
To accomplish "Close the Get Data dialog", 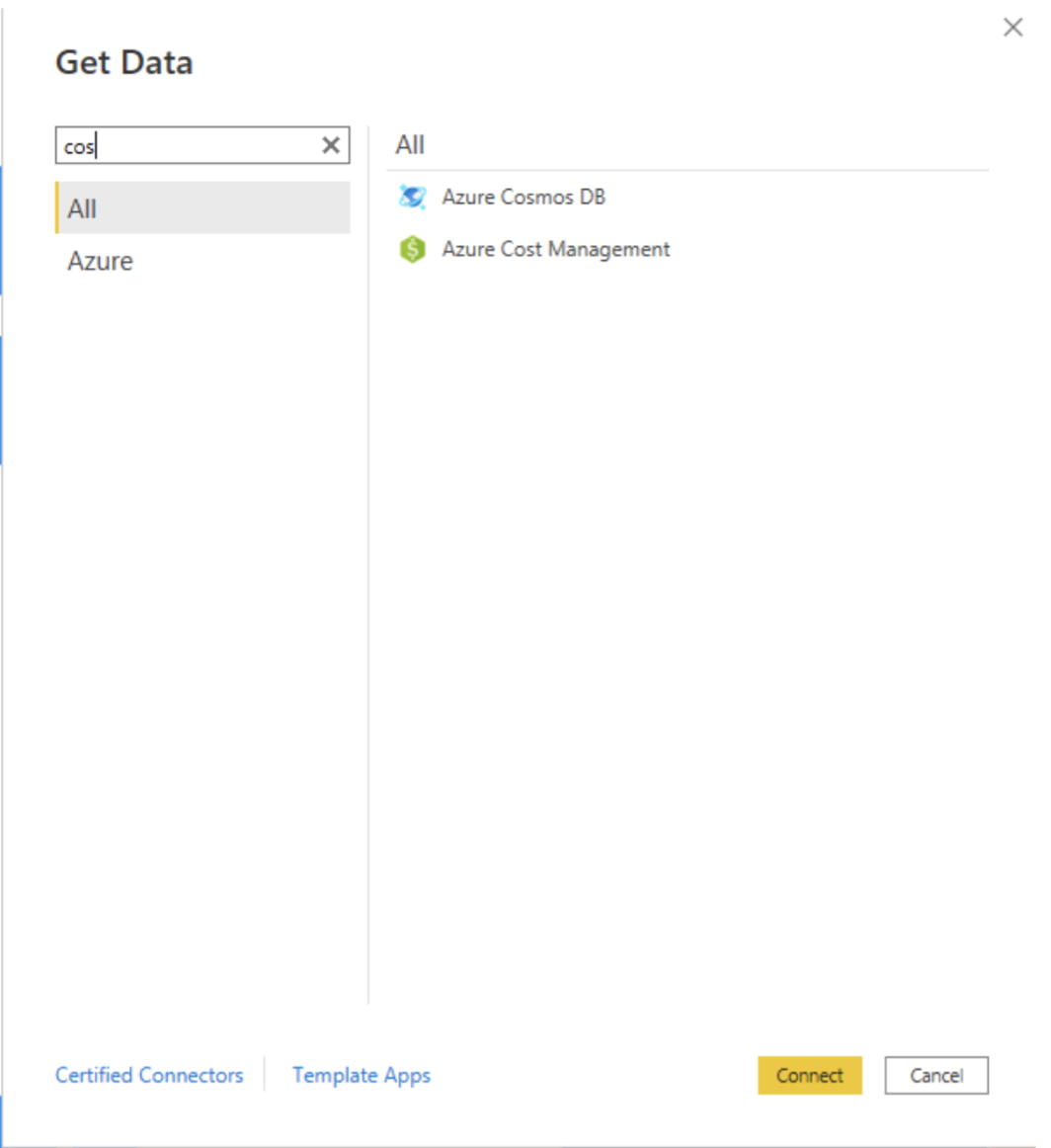I will pyautogui.click(x=1012, y=28).
